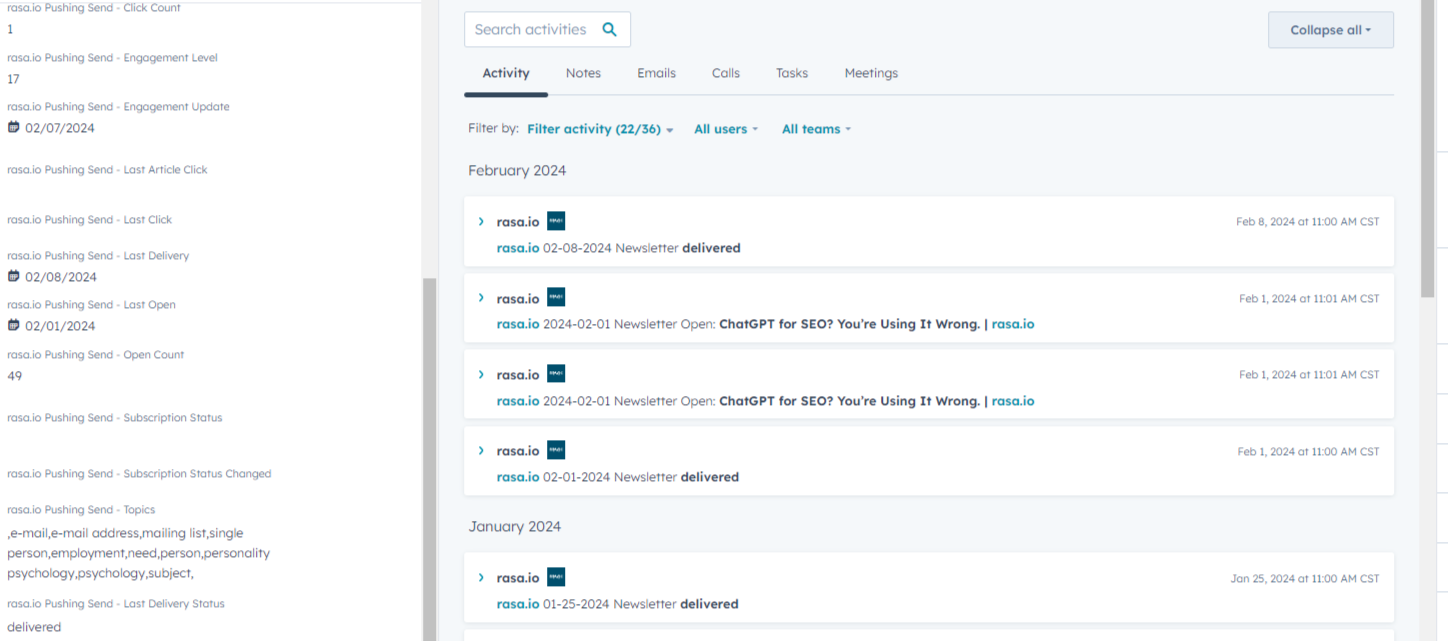
Task: Click the Last Delivery Status value delivered
Action: (34, 627)
